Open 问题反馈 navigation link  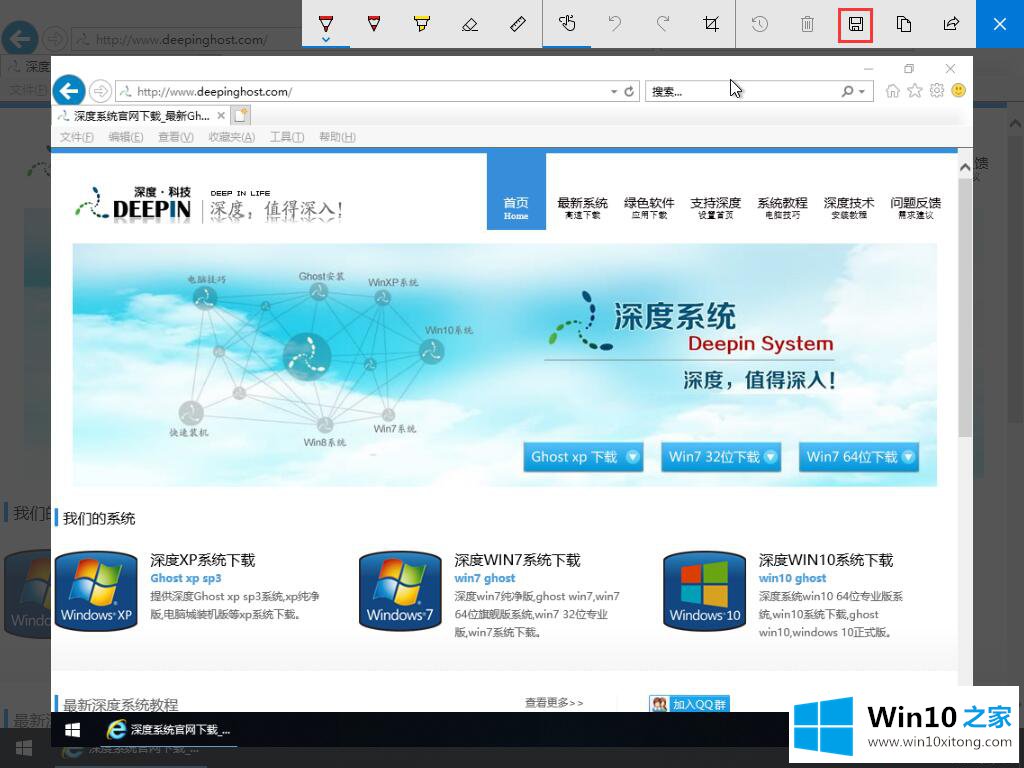pos(916,208)
